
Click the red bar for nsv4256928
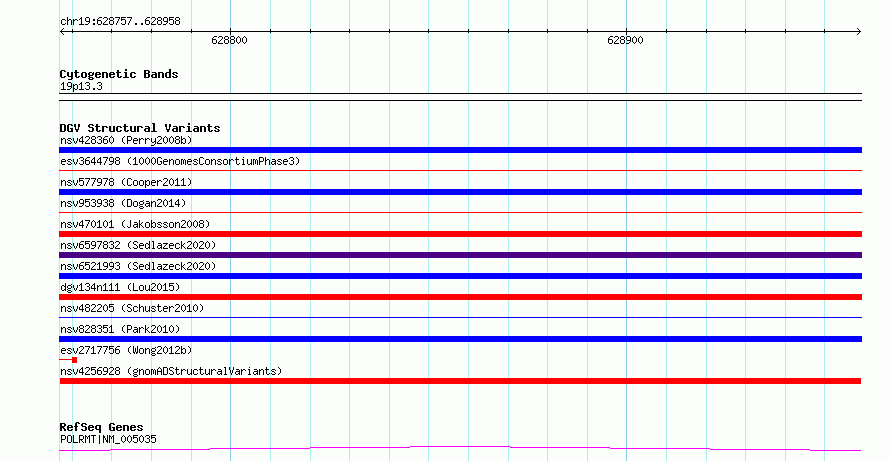tap(460, 381)
